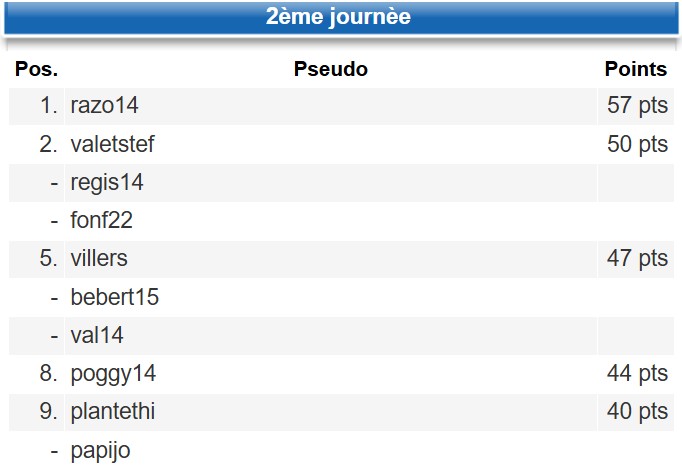This screenshot has width=682, height=470.
Task: Select the Pos. column header
Action: tap(37, 69)
